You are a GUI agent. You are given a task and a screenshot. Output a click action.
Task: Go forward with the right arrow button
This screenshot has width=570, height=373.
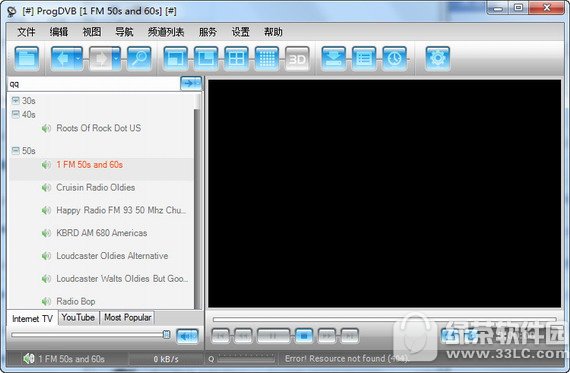coord(100,59)
